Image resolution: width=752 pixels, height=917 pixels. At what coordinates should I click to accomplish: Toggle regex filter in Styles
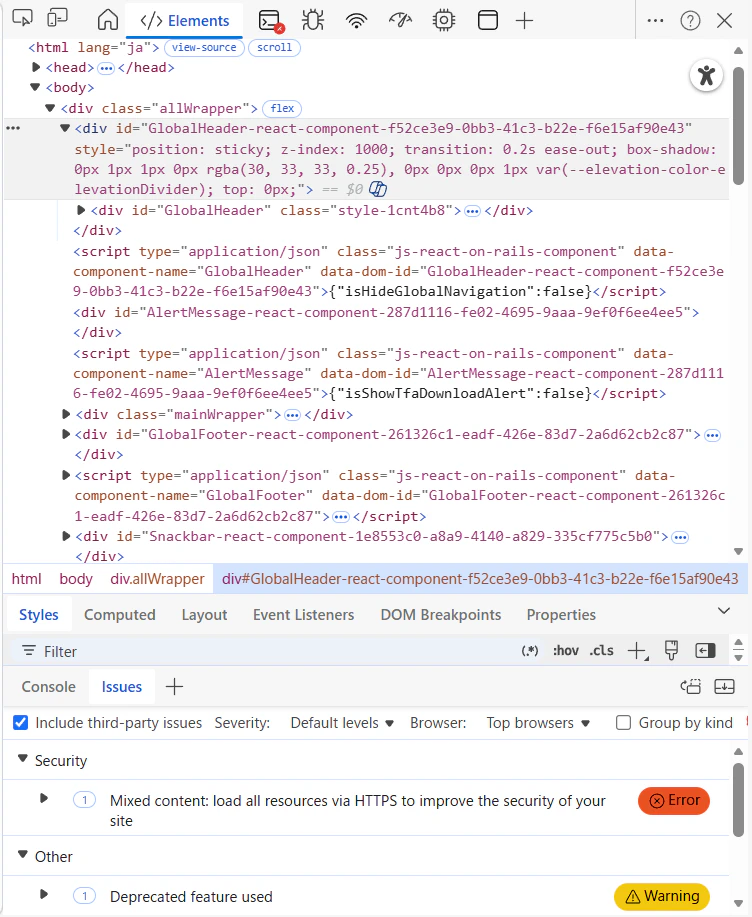pos(530,650)
